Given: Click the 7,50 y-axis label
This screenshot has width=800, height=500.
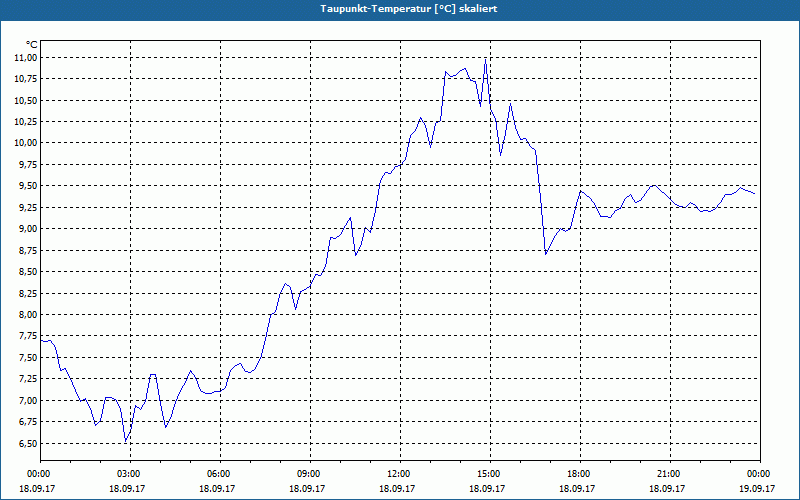Looking at the screenshot, I should tap(28, 358).
